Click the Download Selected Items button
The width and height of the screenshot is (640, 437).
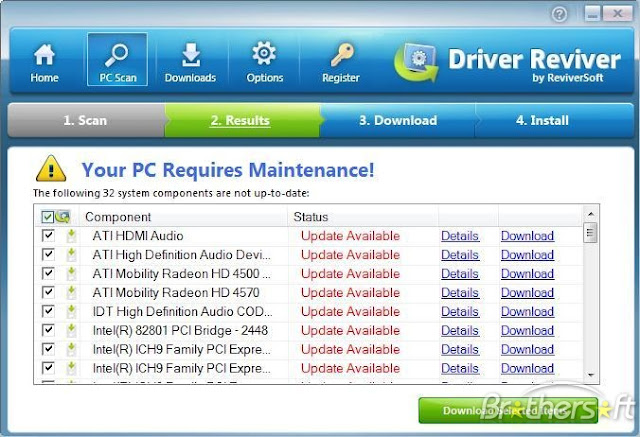tap(508, 410)
